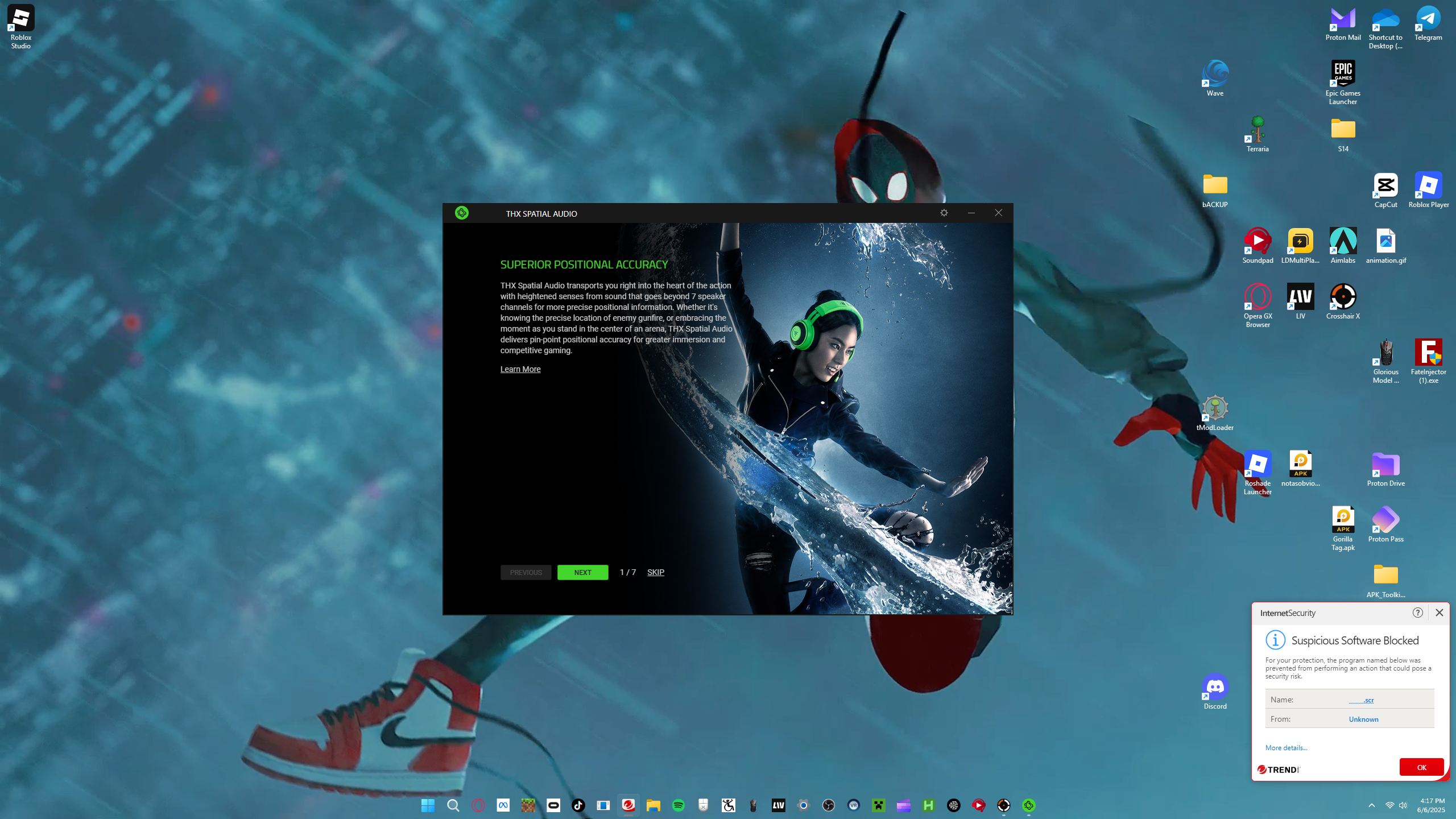Screen dimensions: 1456x819
Task: Select the Wave desktop icon
Action: (x=1215, y=78)
